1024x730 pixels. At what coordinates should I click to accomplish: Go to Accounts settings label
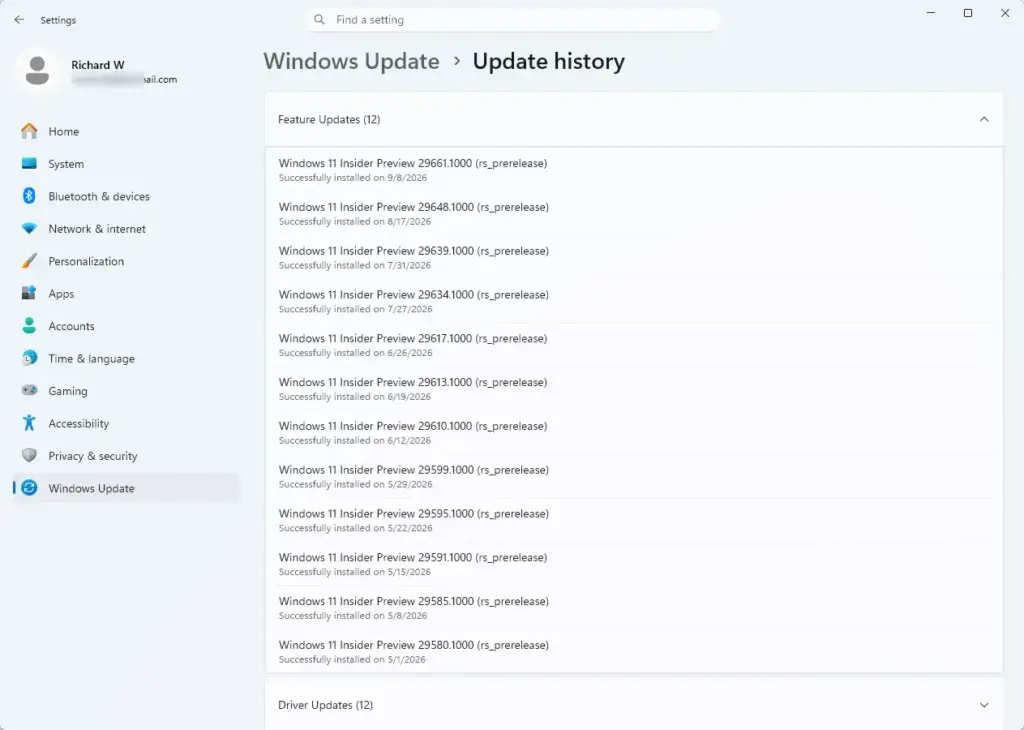(71, 326)
